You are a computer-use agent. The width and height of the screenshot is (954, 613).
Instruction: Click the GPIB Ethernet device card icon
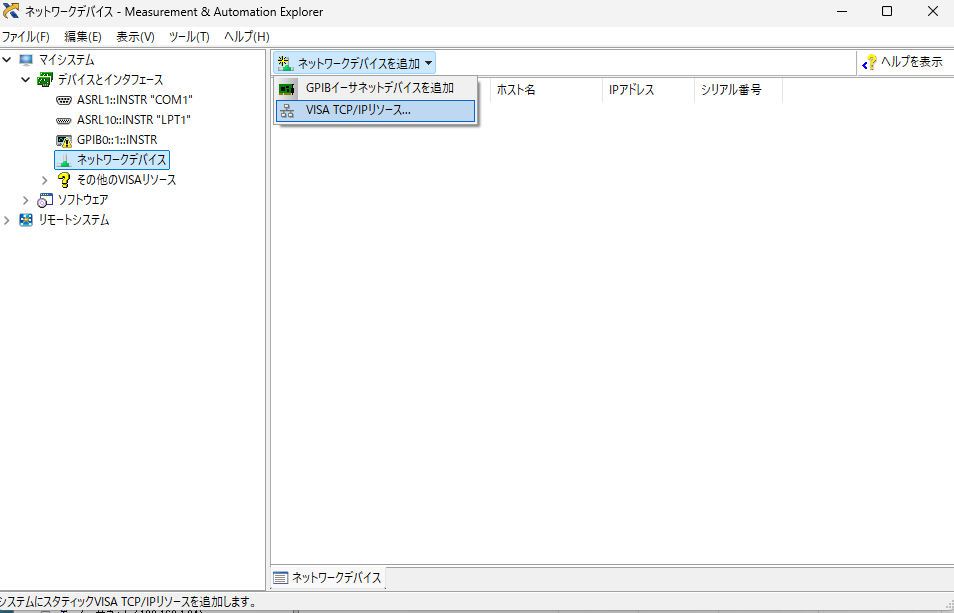click(x=287, y=89)
